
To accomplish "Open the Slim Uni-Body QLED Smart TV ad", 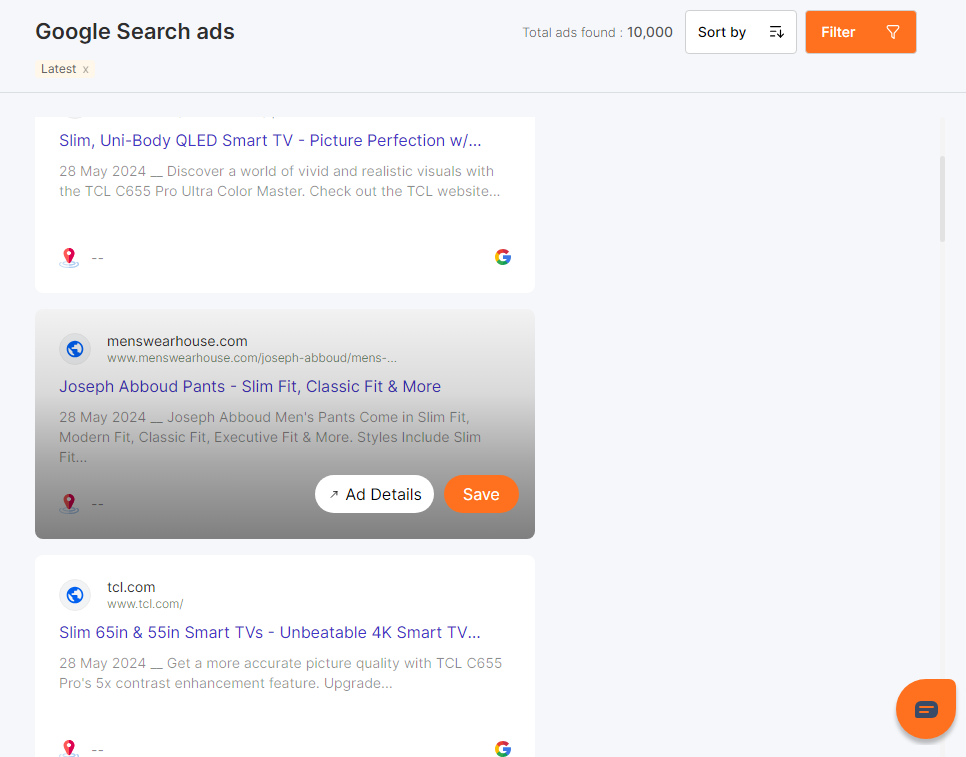I will (x=270, y=140).
